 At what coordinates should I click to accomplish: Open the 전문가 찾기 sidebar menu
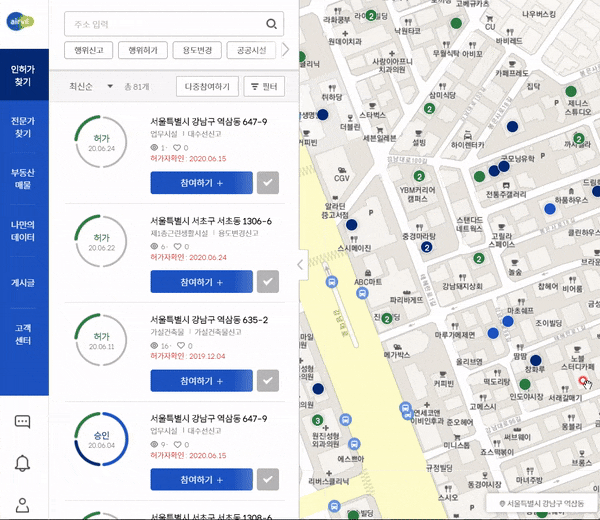point(23,127)
